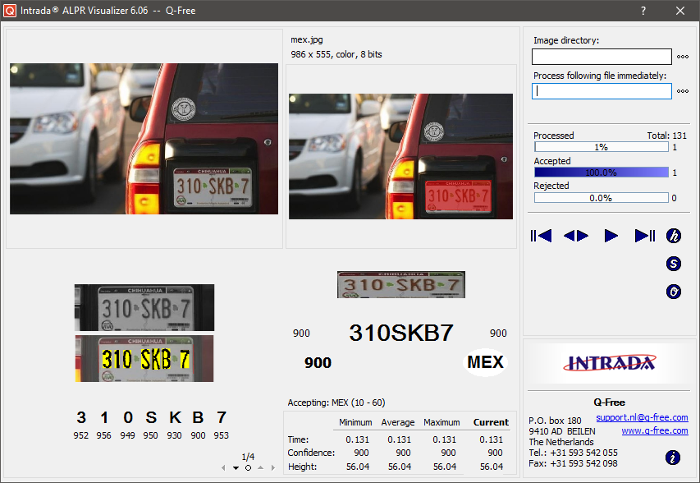This screenshot has height=483, width=700.
Task: Click the Rejected 0.0% progress bar
Action: [601, 198]
